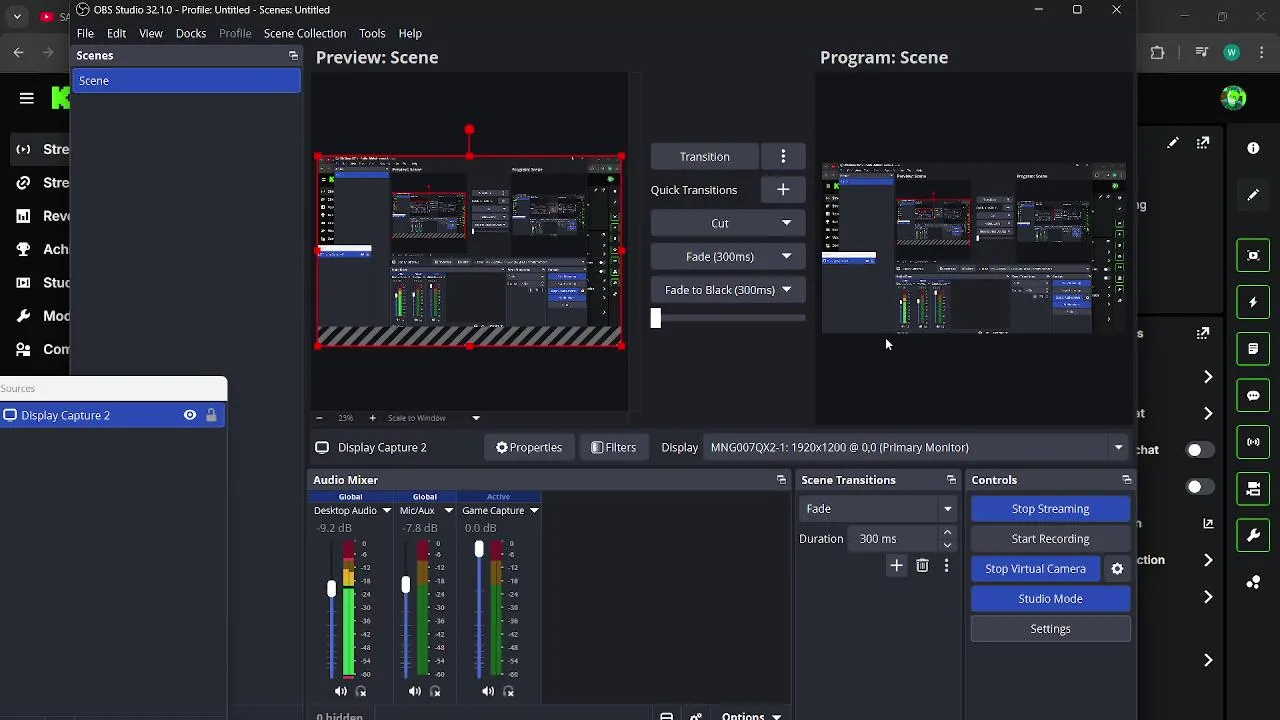
Task: Click Mic/Aux volume fader handle
Action: (x=405, y=585)
